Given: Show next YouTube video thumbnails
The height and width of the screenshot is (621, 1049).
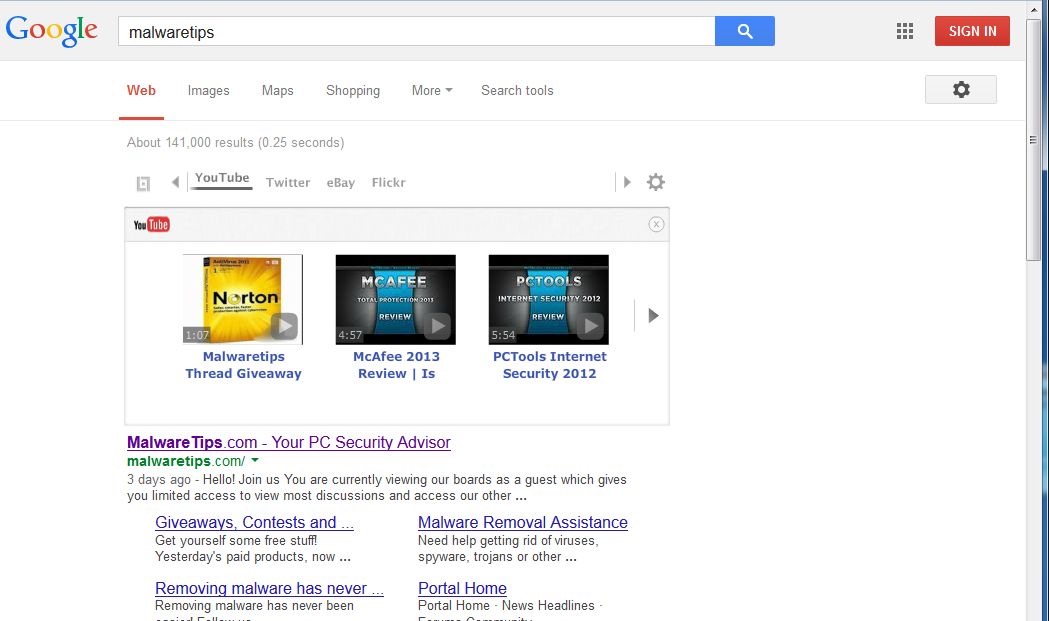Looking at the screenshot, I should pyautogui.click(x=654, y=315).
